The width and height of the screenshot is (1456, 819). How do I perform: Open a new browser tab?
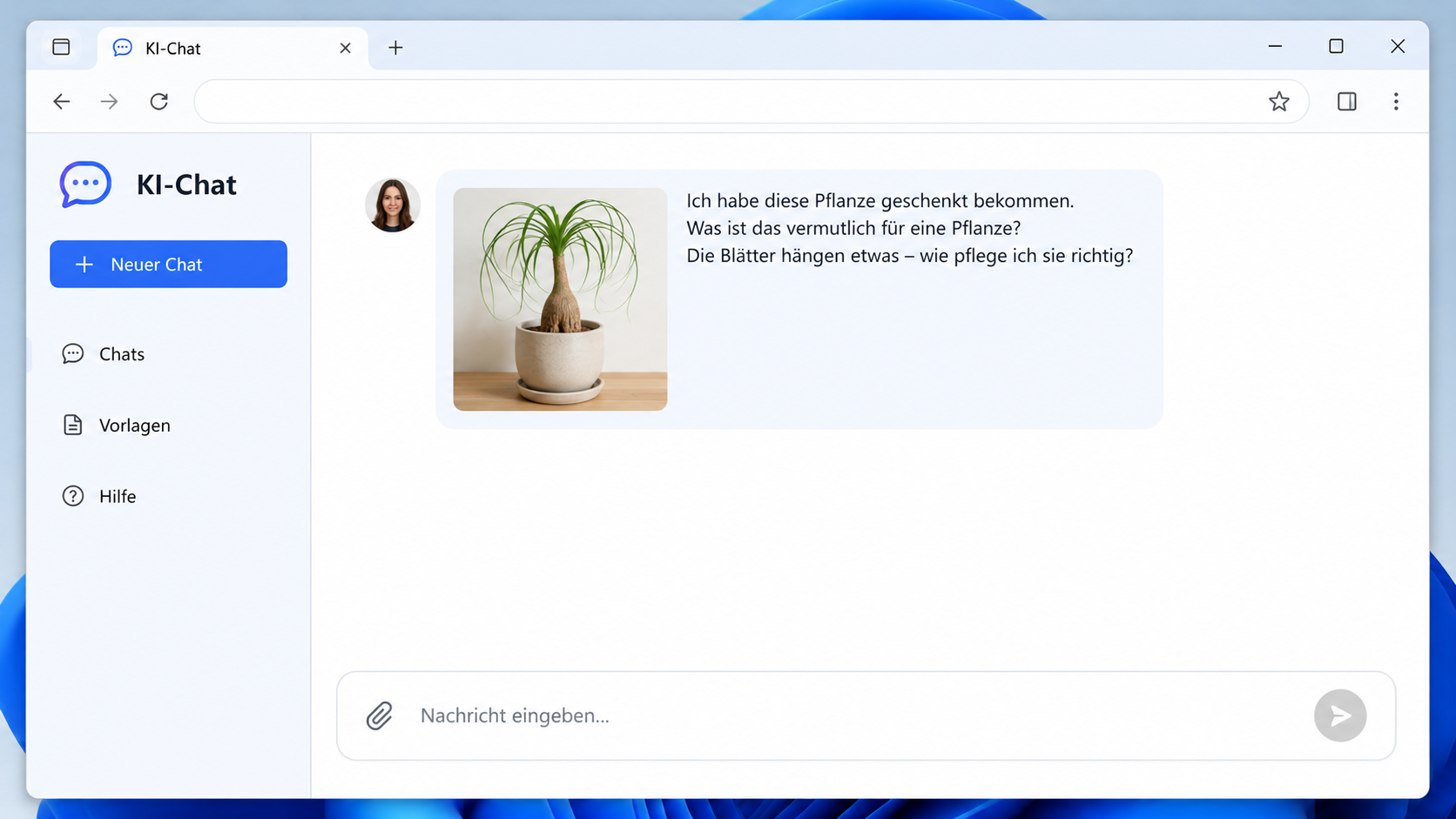[x=395, y=48]
